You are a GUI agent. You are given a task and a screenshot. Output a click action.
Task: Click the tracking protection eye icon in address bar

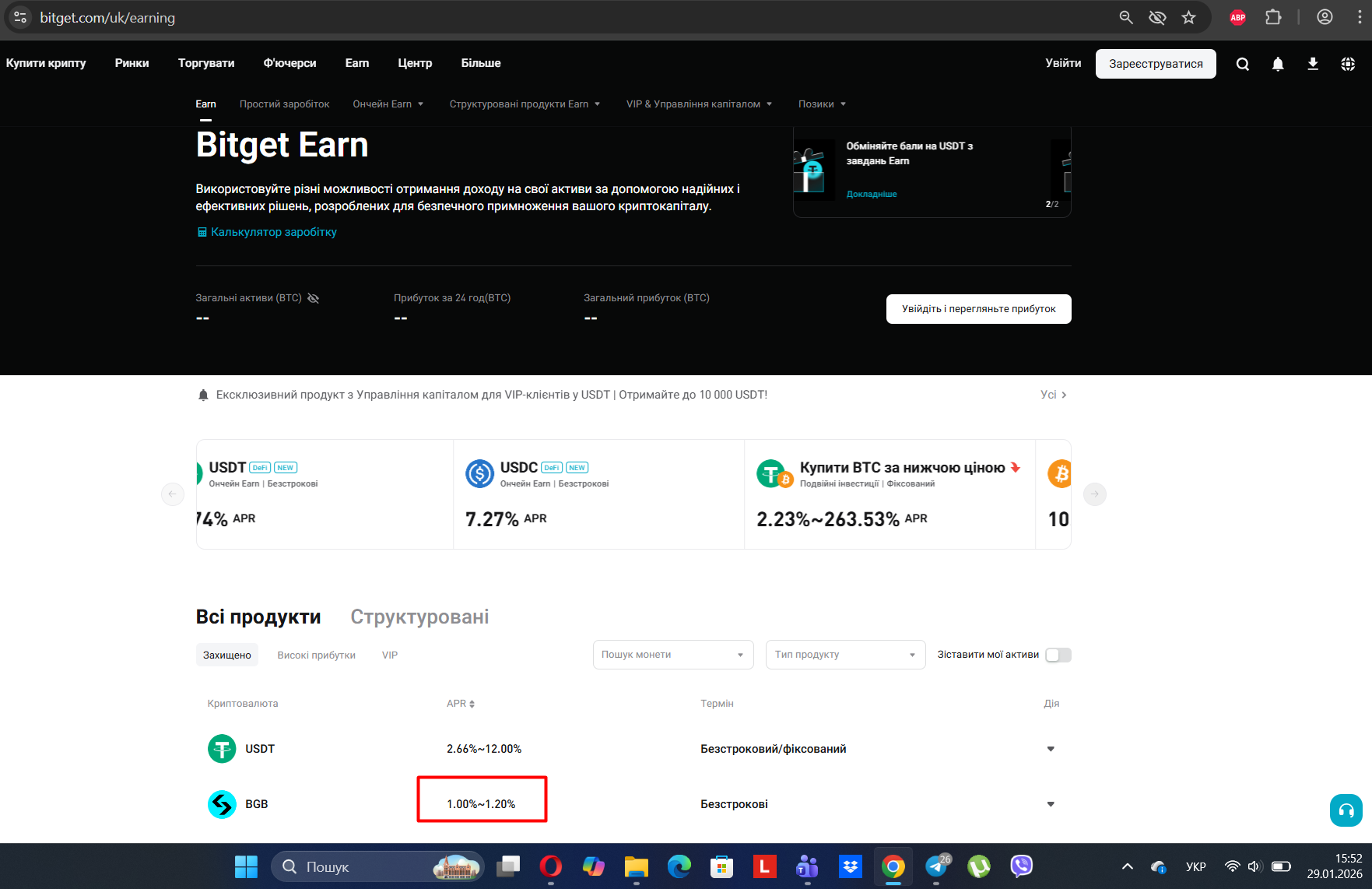point(1157,17)
